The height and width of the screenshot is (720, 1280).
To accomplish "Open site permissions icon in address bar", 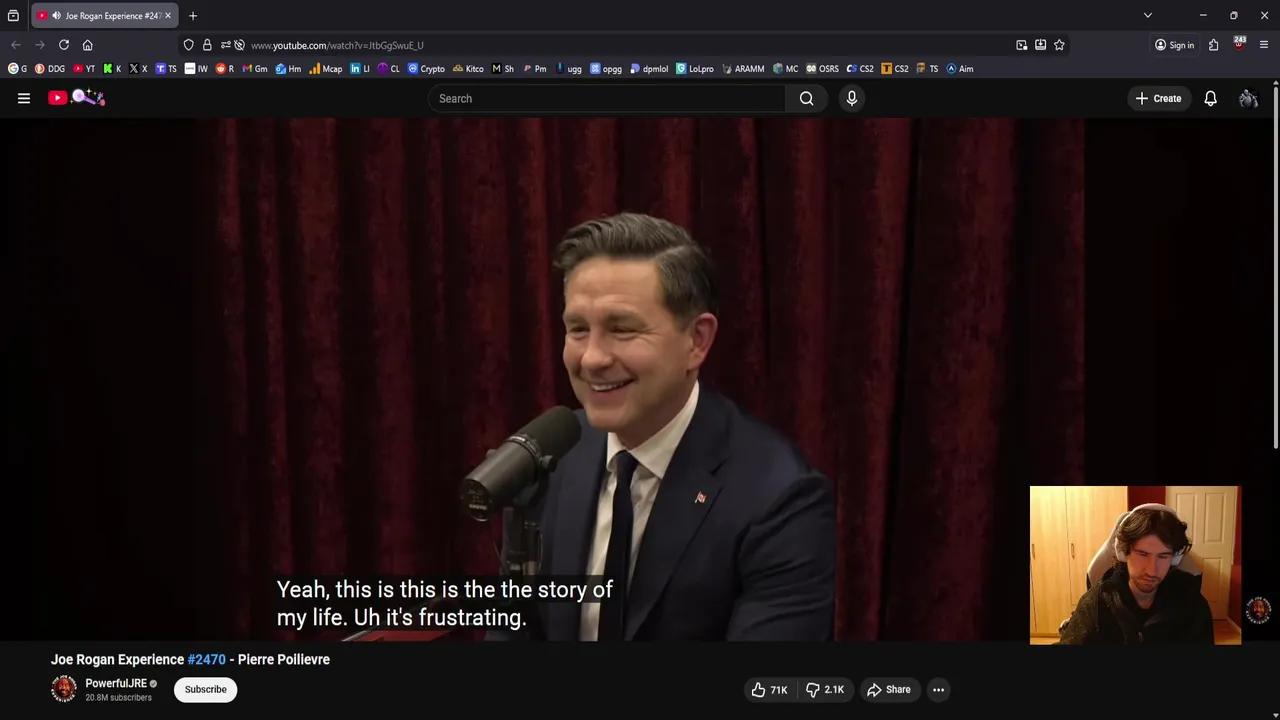I will pyautogui.click(x=225, y=45).
